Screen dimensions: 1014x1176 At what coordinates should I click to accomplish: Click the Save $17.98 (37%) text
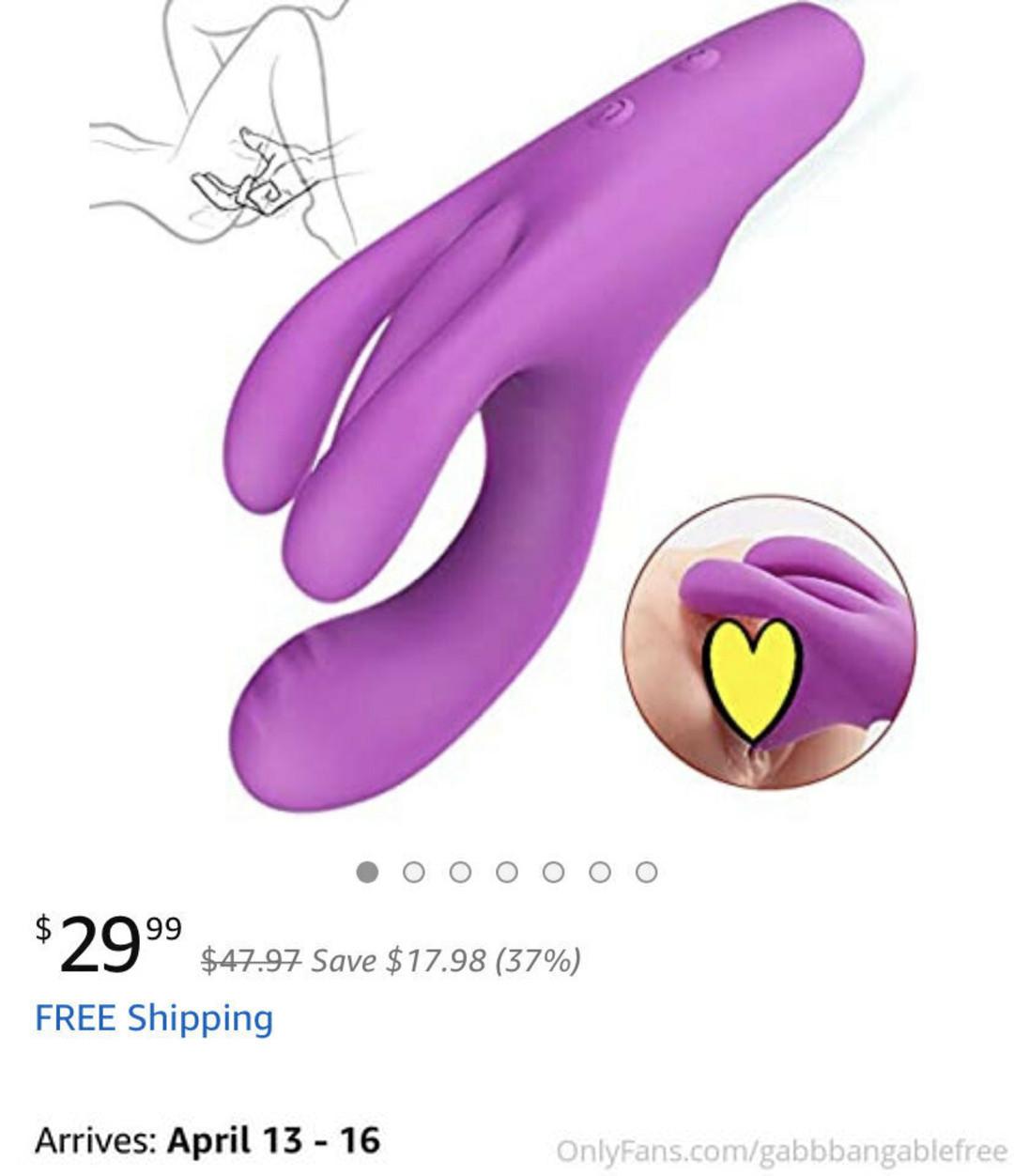click(x=446, y=960)
